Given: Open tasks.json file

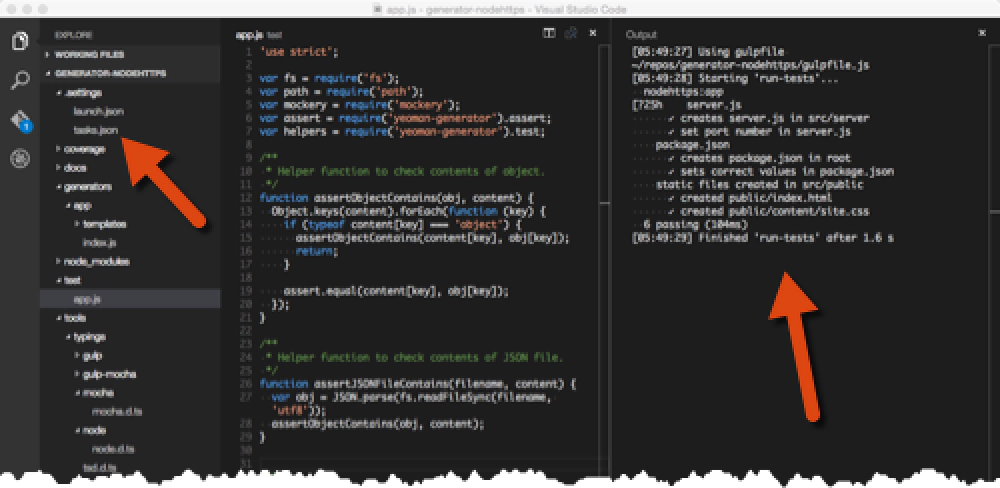Looking at the screenshot, I should [96, 130].
